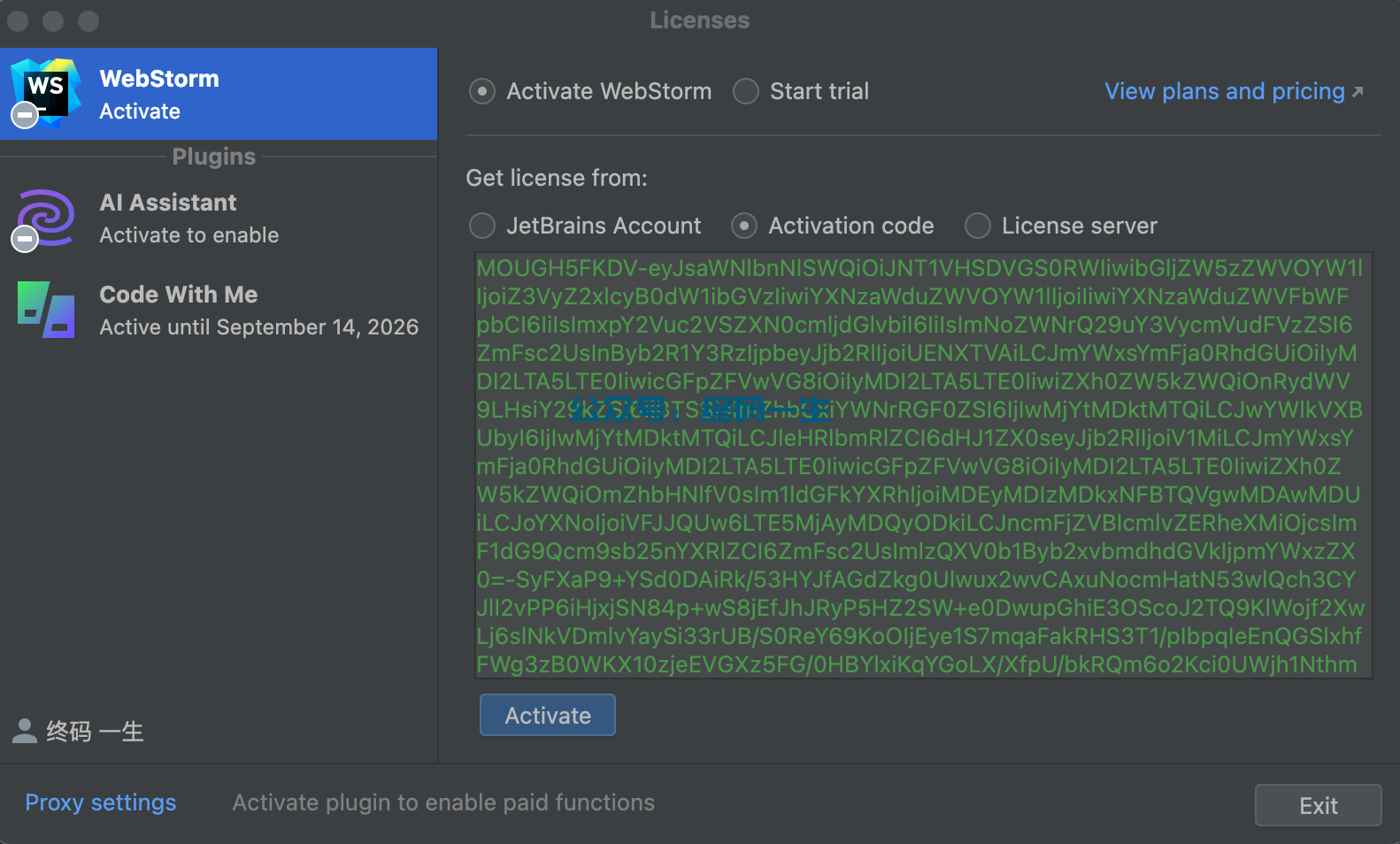The height and width of the screenshot is (844, 1400).
Task: Choose the Start trial radio button
Action: (x=746, y=91)
